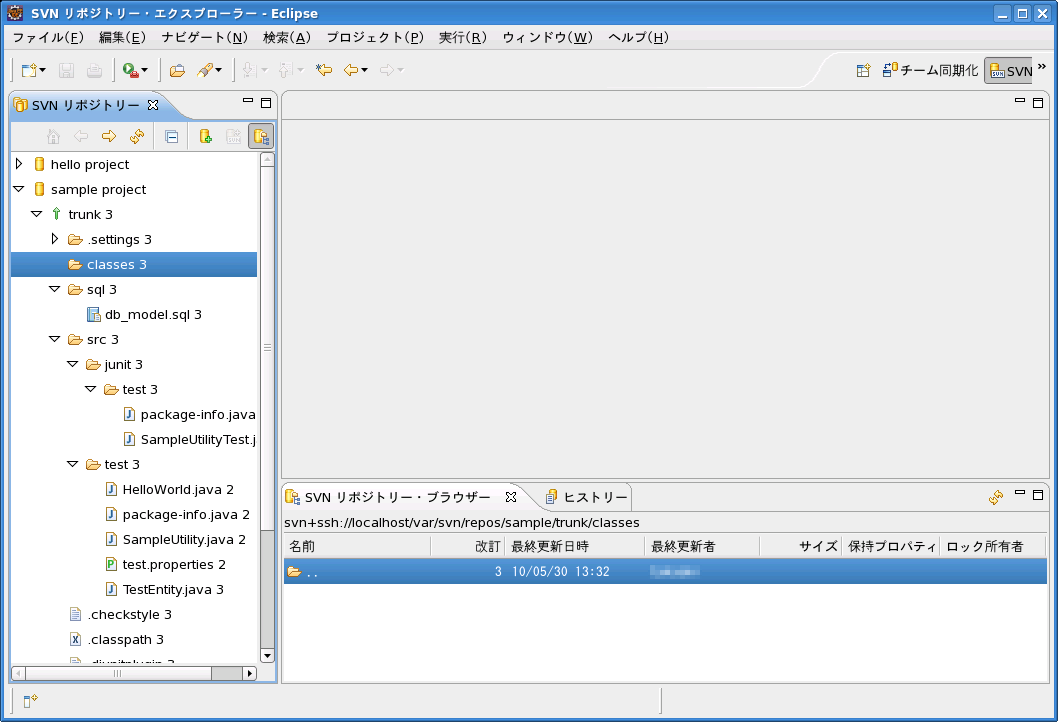
Task: Open the プロジェクト menu
Action: 375,37
